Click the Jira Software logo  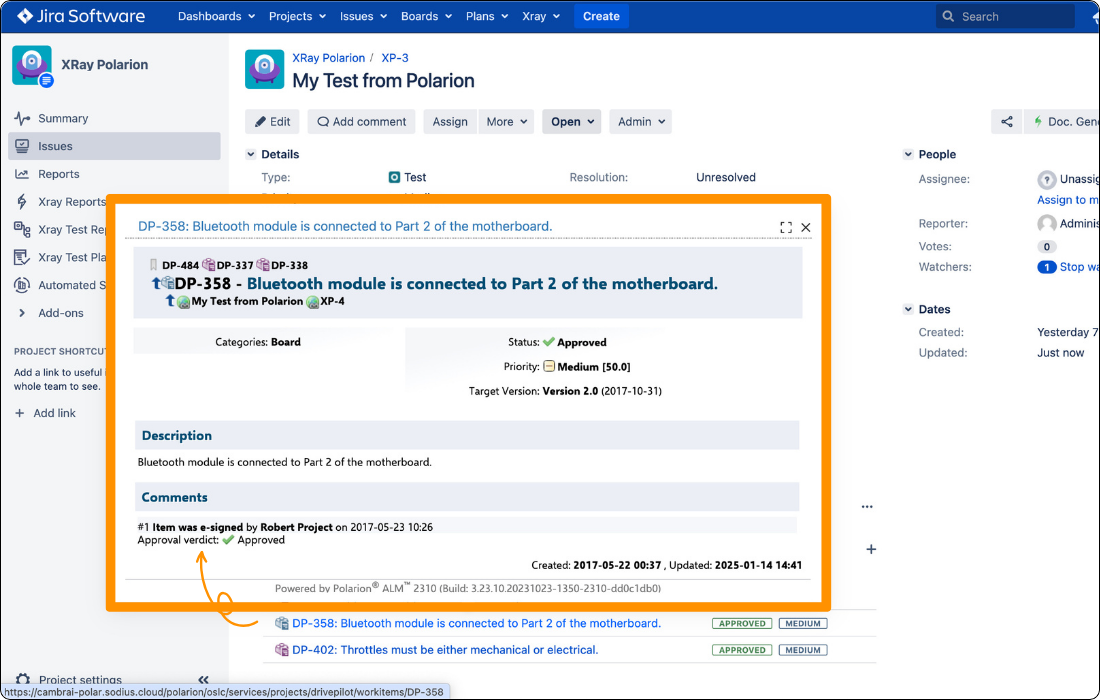[81, 16]
